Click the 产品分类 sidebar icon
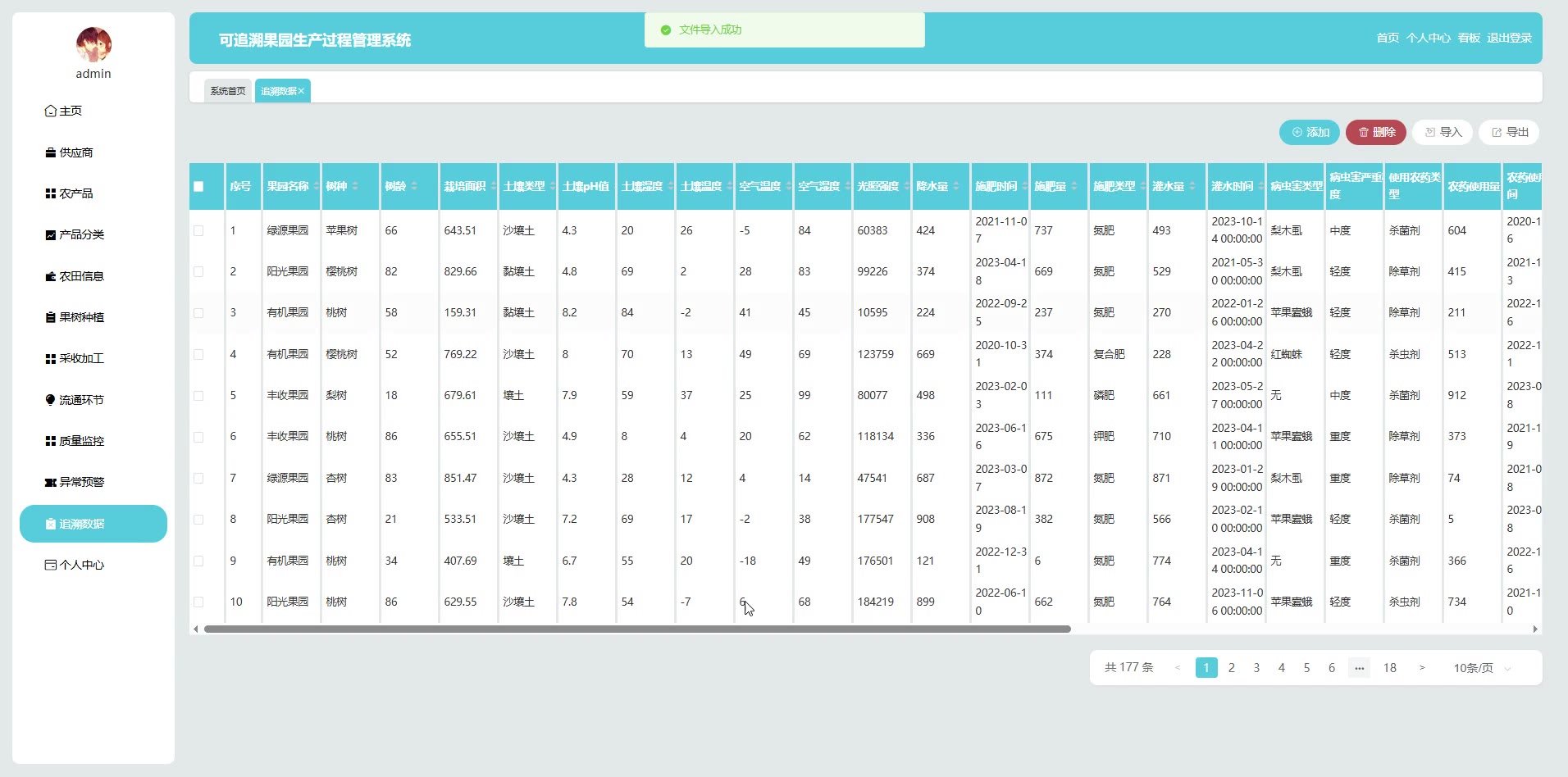 51,234
